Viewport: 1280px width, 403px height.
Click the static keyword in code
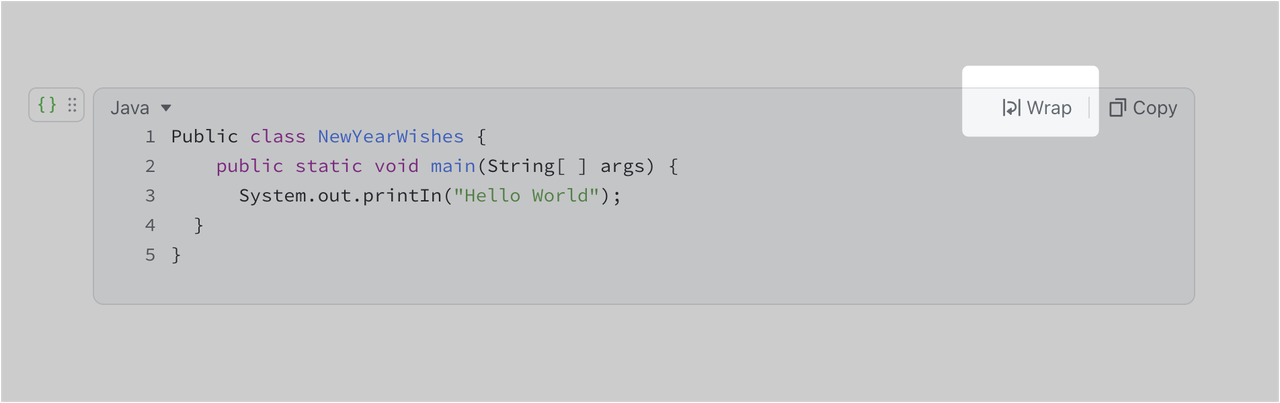click(x=328, y=166)
